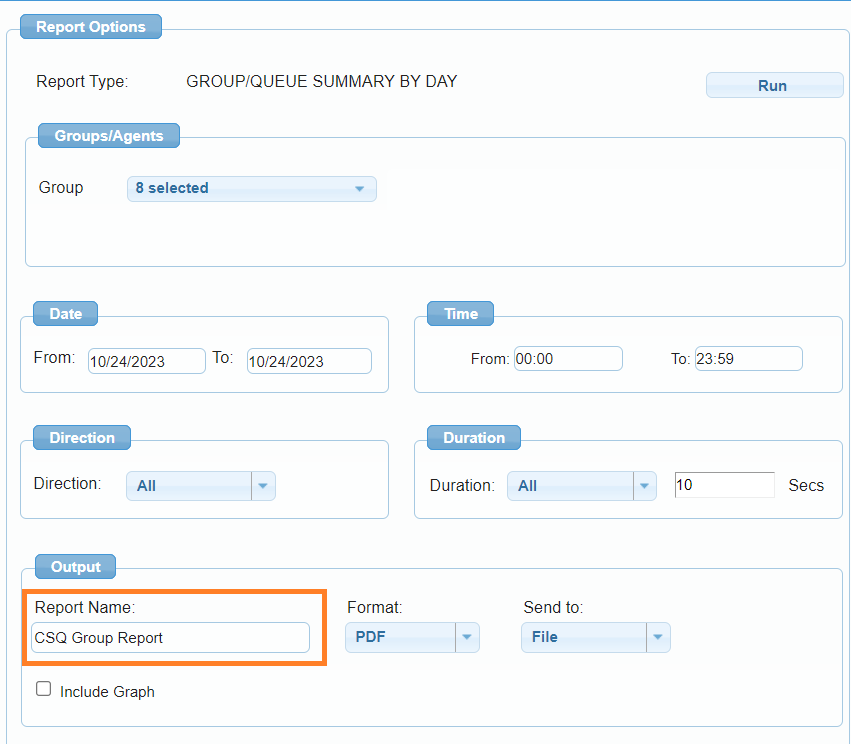Screen dimensions: 851x744
Task: Click the Secs label
Action: click(x=806, y=485)
